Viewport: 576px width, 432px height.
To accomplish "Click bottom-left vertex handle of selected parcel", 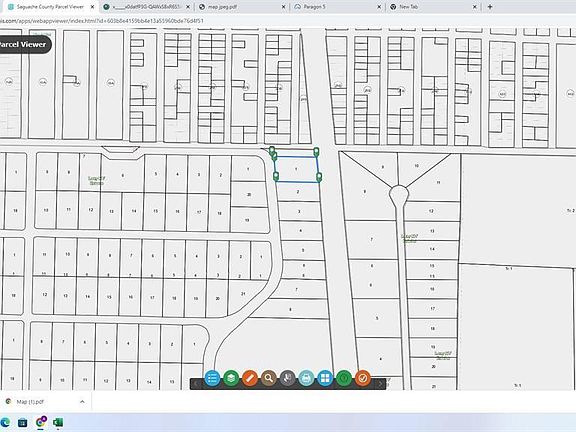I will 276,176.
